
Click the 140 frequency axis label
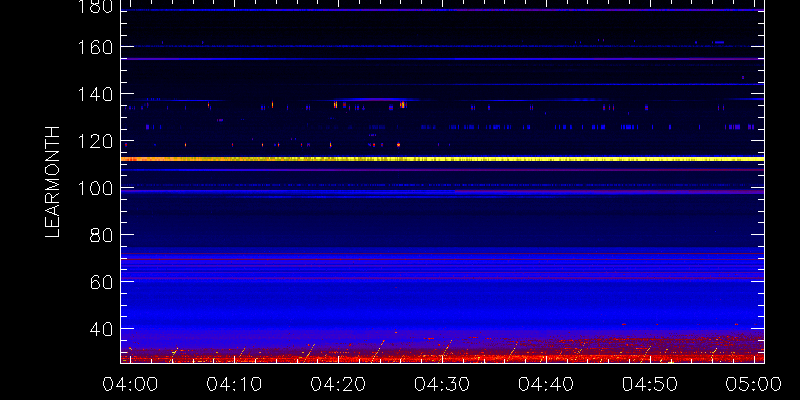click(94, 94)
